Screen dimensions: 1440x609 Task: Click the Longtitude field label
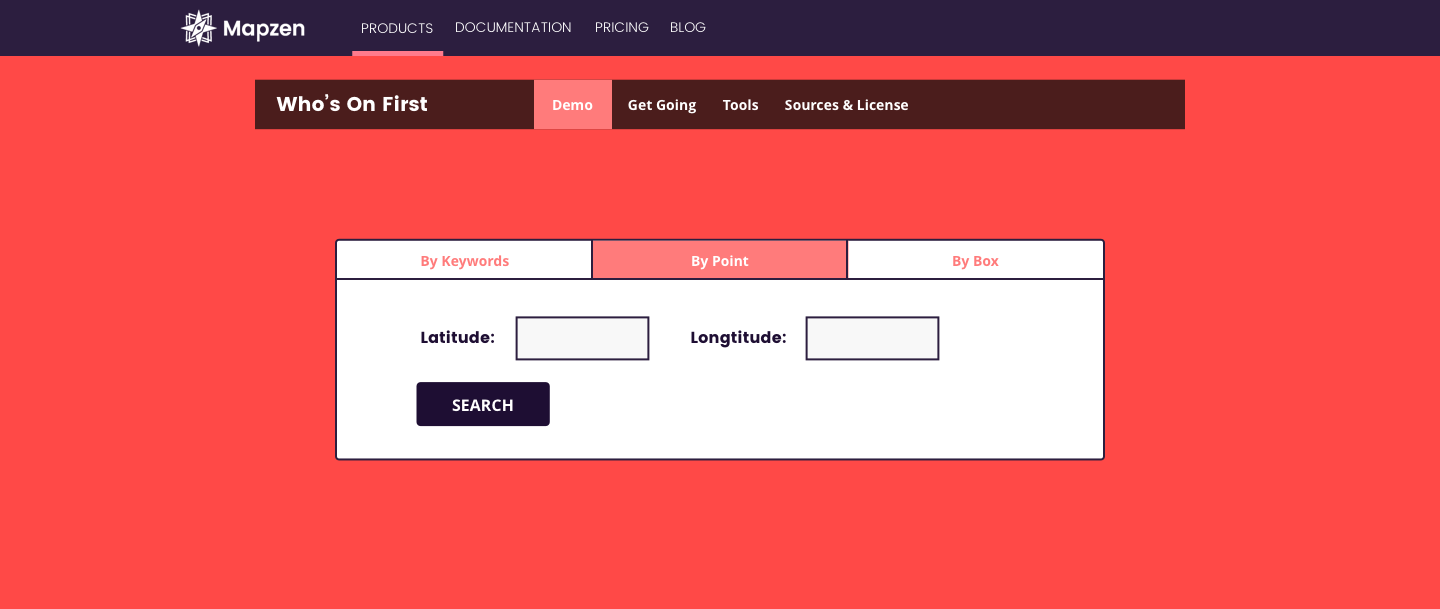[738, 338]
